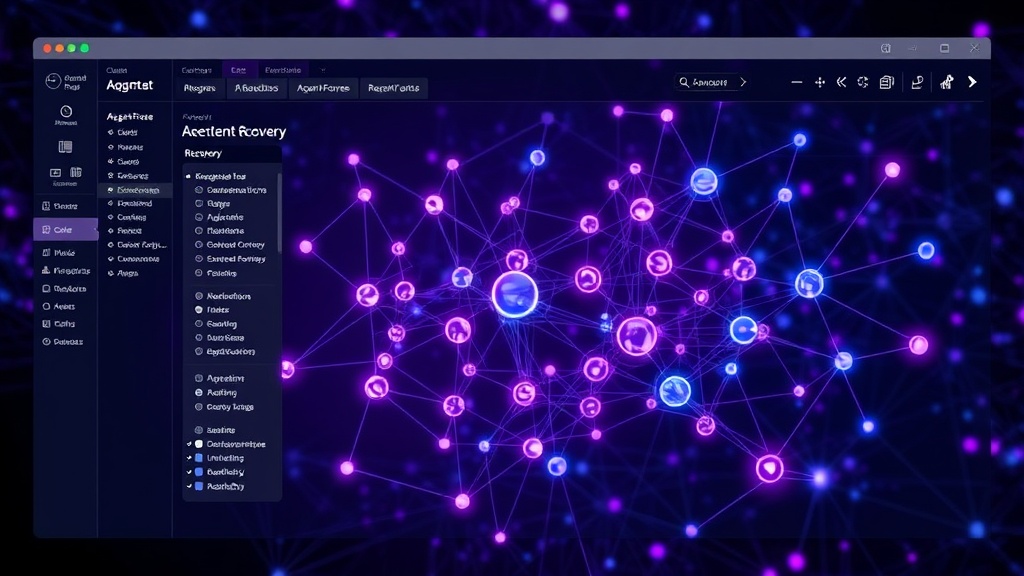Select the filled radio beside 'Frides'
This screenshot has width=1024, height=576.
[x=199, y=310]
